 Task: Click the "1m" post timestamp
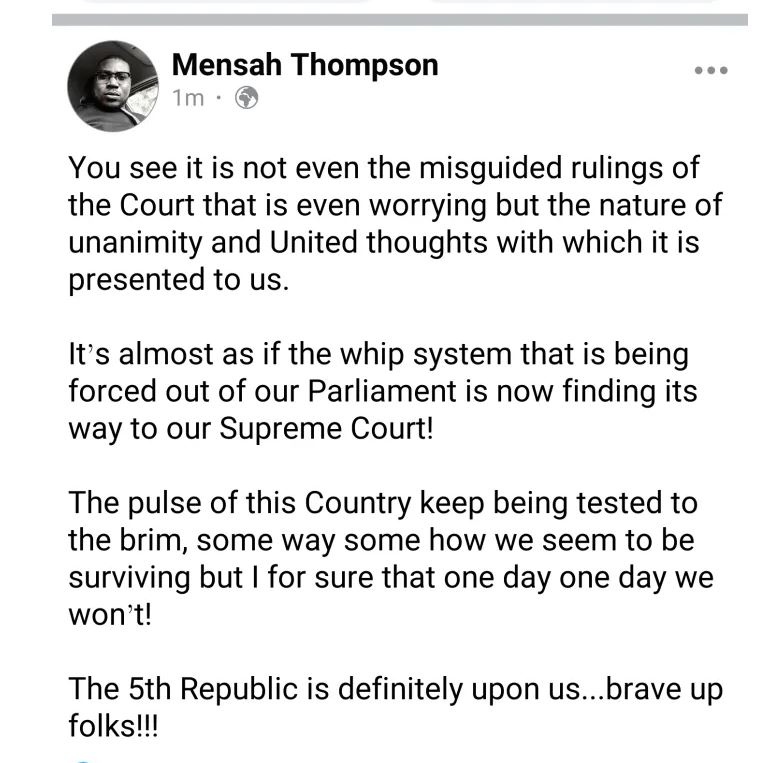188,98
